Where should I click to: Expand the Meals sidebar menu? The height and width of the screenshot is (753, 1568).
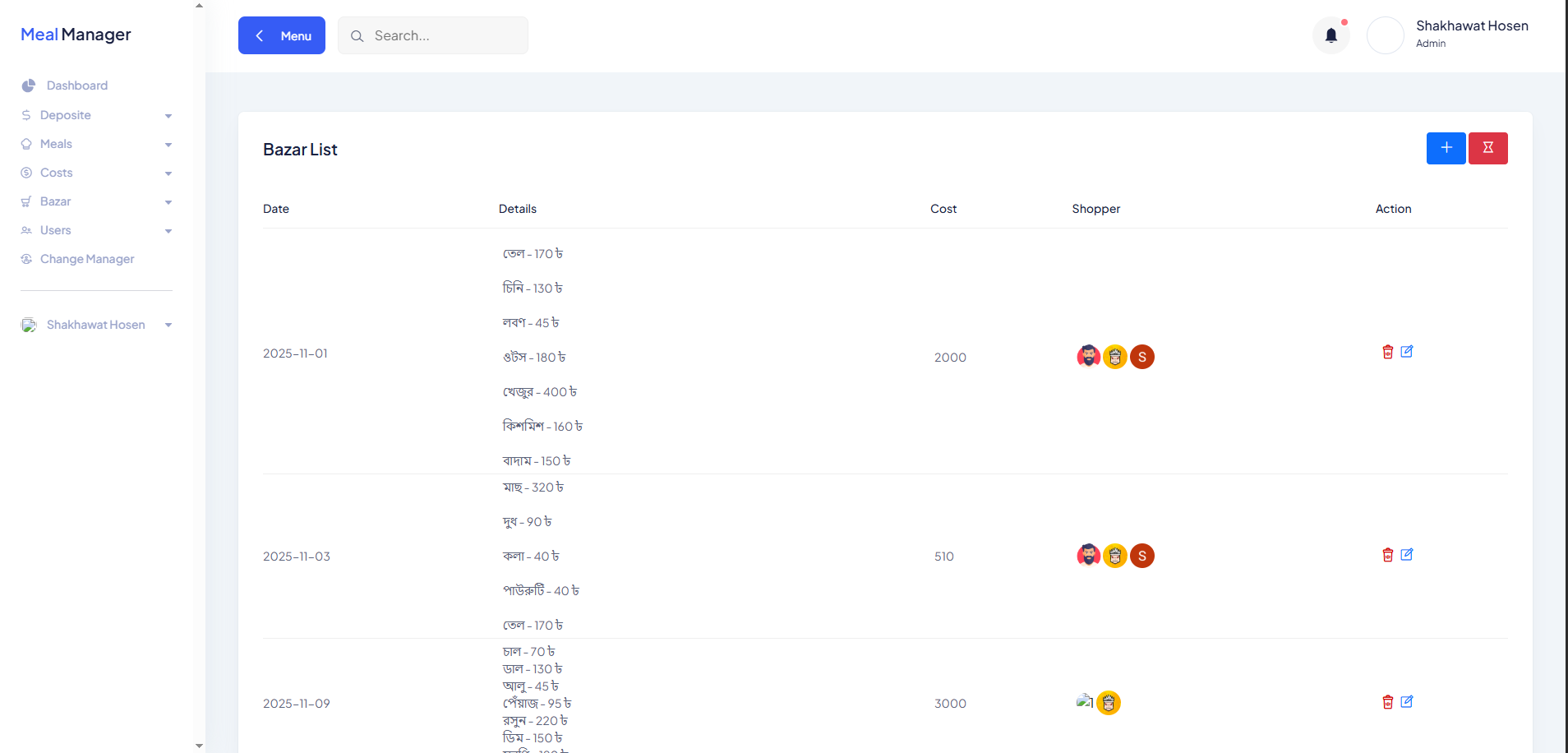[96, 144]
